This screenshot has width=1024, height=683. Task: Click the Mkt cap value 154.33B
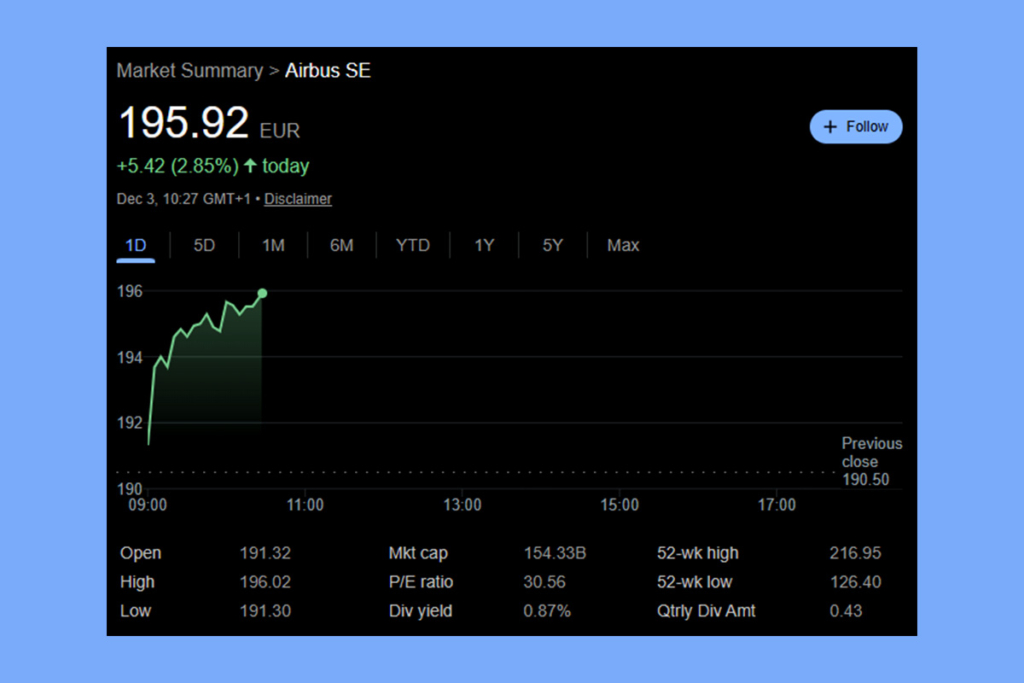pos(555,553)
